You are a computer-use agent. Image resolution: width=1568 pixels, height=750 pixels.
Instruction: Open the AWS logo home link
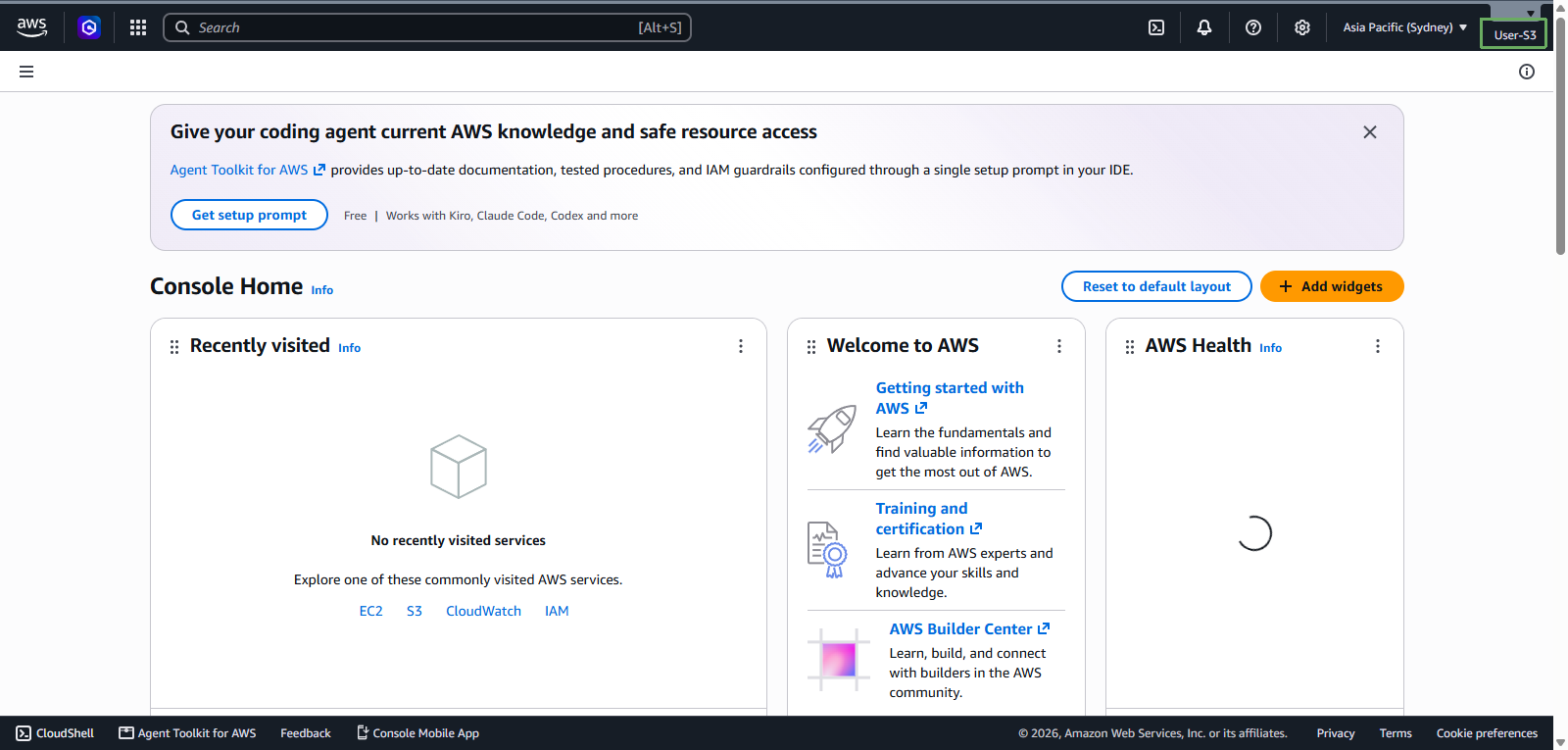click(x=32, y=27)
